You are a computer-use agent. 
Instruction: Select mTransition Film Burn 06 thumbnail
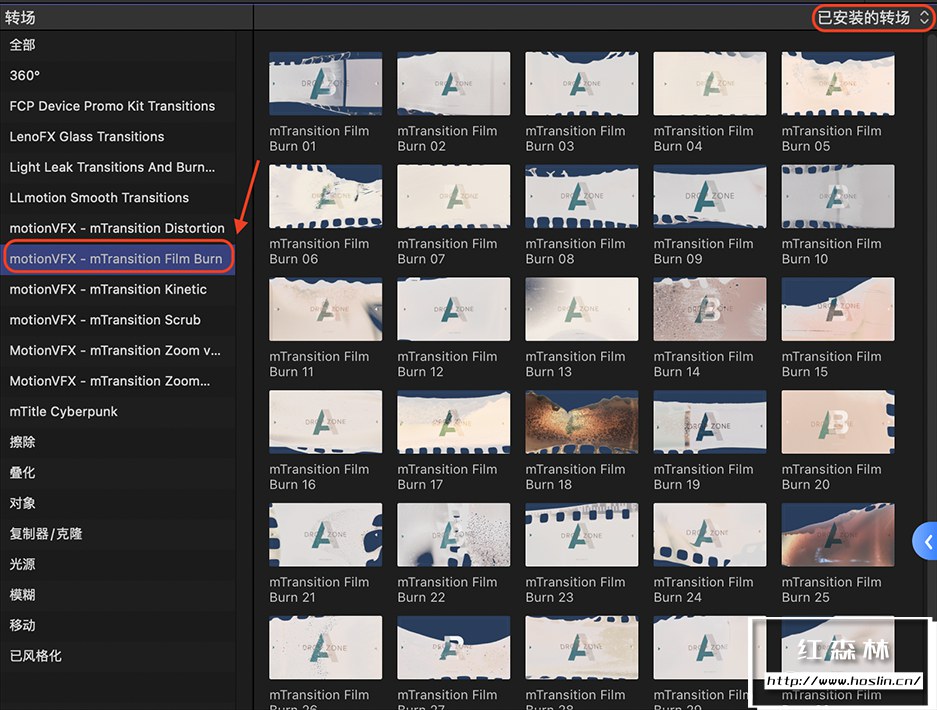326,196
